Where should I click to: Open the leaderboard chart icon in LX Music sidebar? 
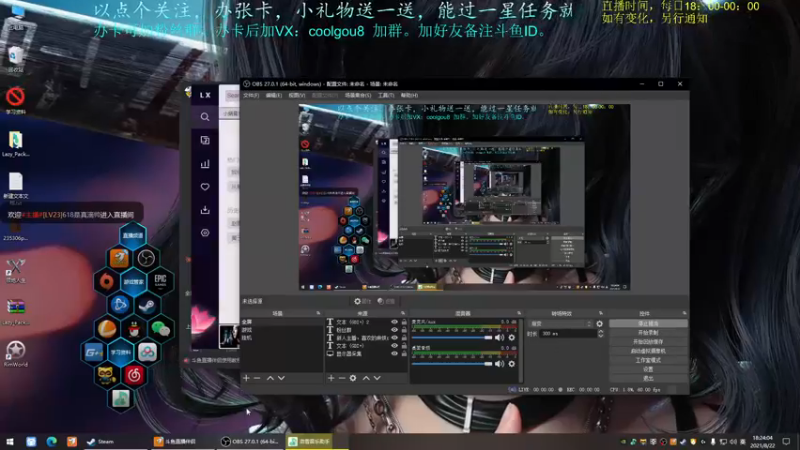click(205, 164)
